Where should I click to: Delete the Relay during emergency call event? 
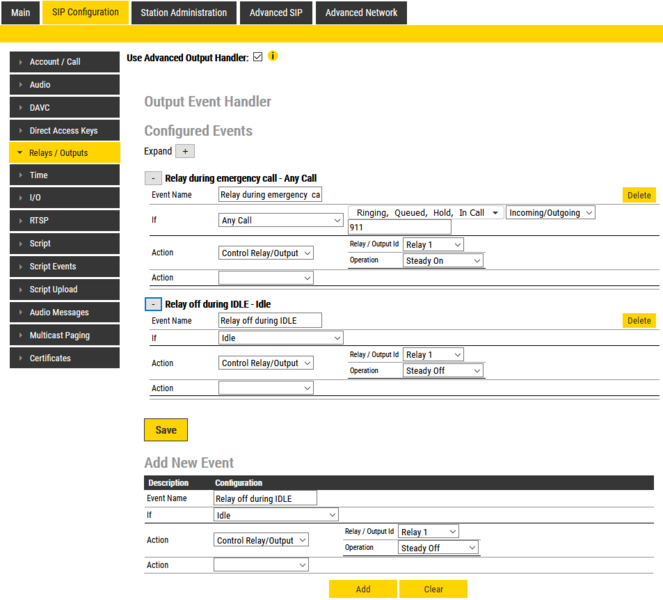(639, 195)
